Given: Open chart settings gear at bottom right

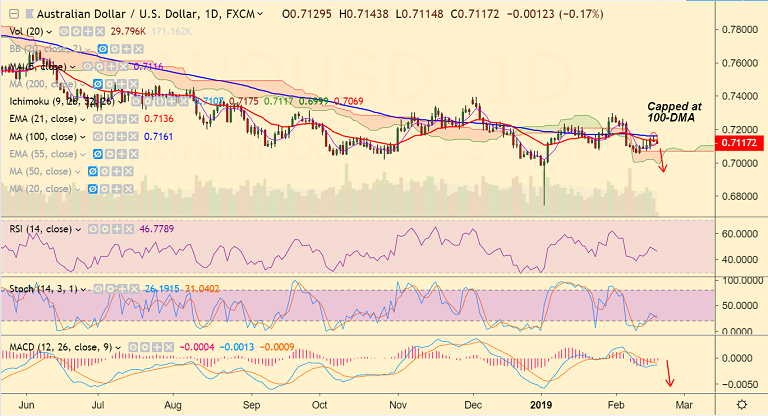Looking at the screenshot, I should pyautogui.click(x=742, y=405).
